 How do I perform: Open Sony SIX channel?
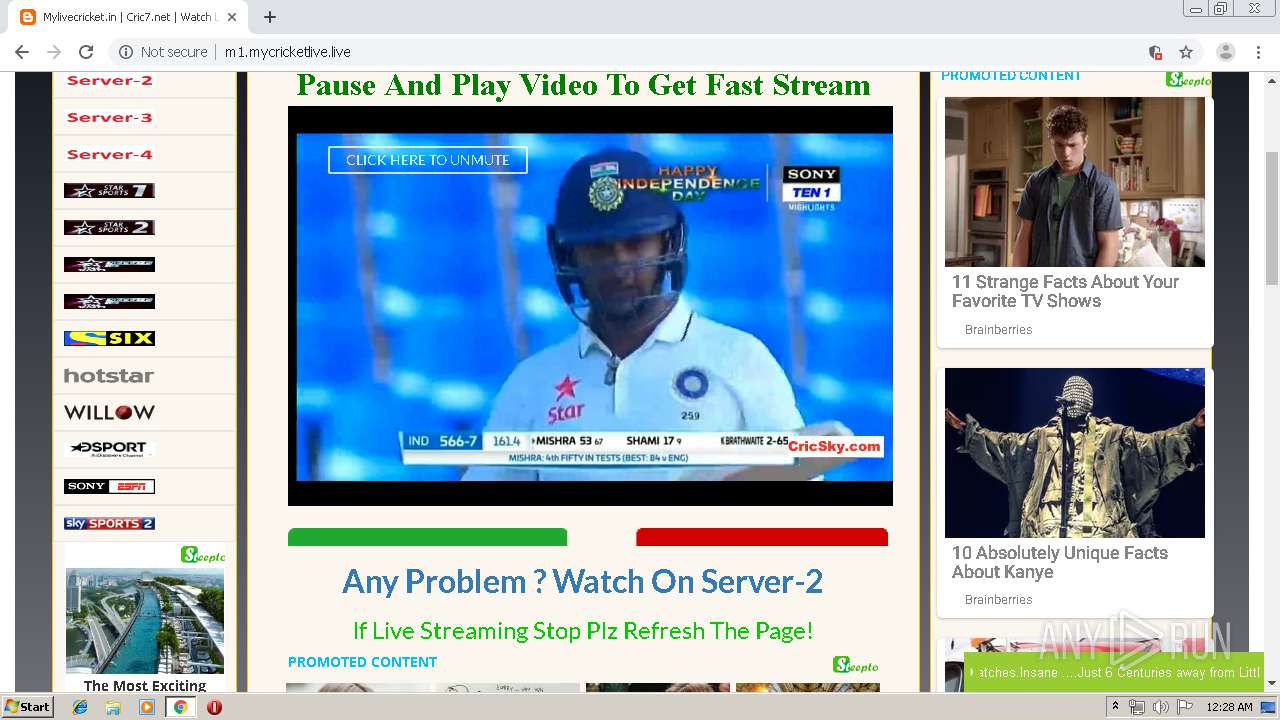tap(109, 338)
